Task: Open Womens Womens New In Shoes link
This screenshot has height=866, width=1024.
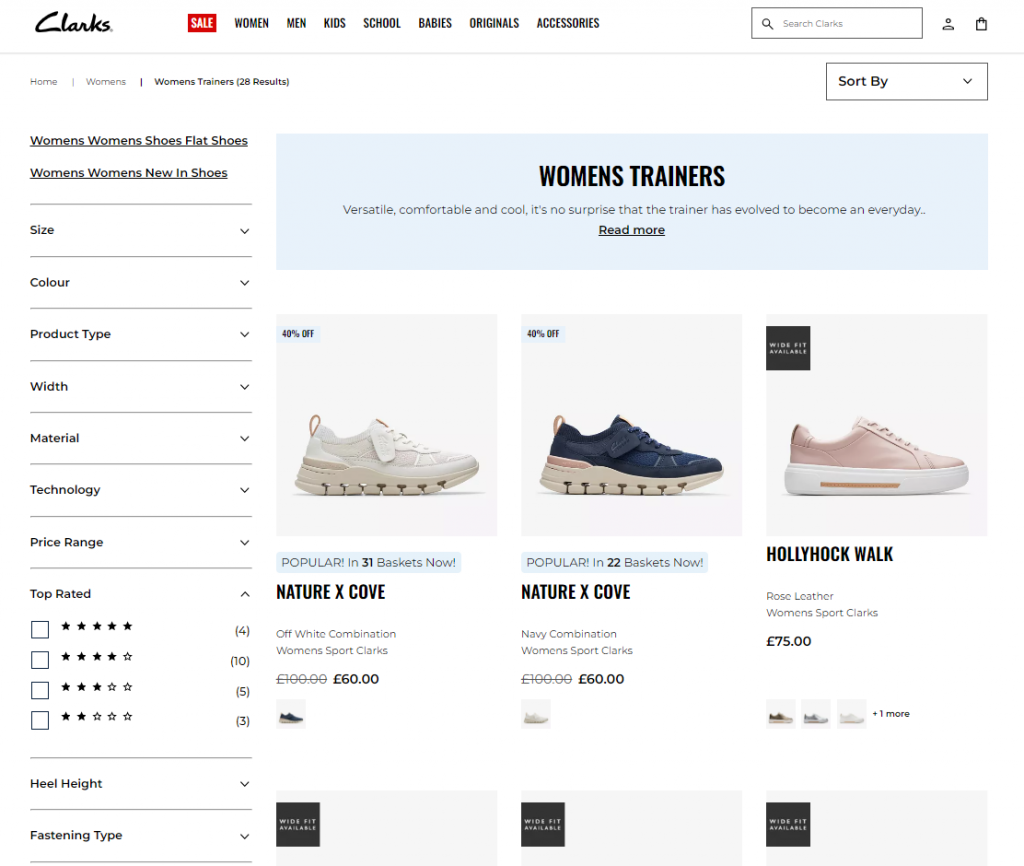Action: click(x=128, y=173)
